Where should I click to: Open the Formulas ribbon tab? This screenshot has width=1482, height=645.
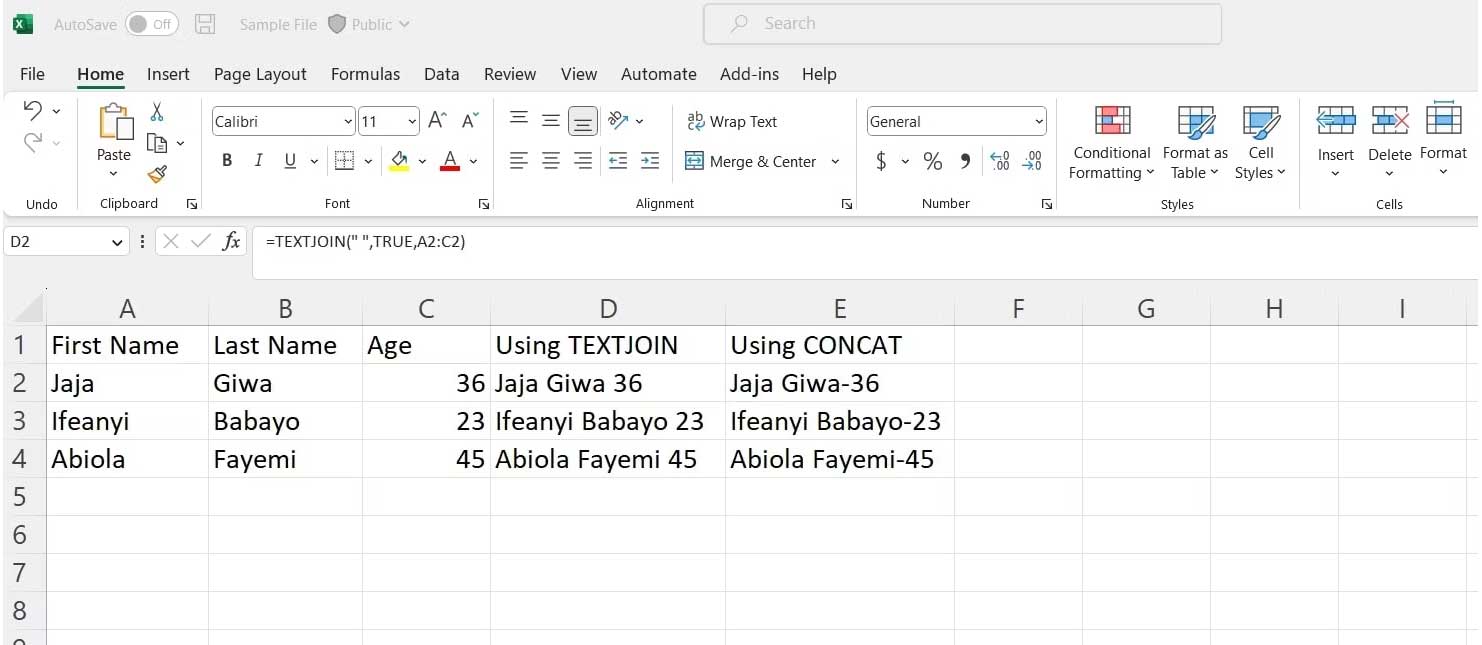pyautogui.click(x=365, y=74)
